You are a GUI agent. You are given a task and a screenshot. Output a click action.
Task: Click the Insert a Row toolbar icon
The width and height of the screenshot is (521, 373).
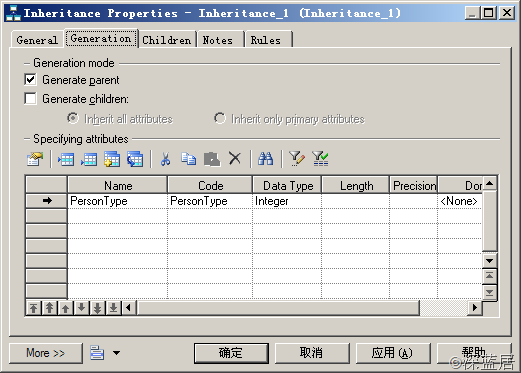tap(66, 159)
